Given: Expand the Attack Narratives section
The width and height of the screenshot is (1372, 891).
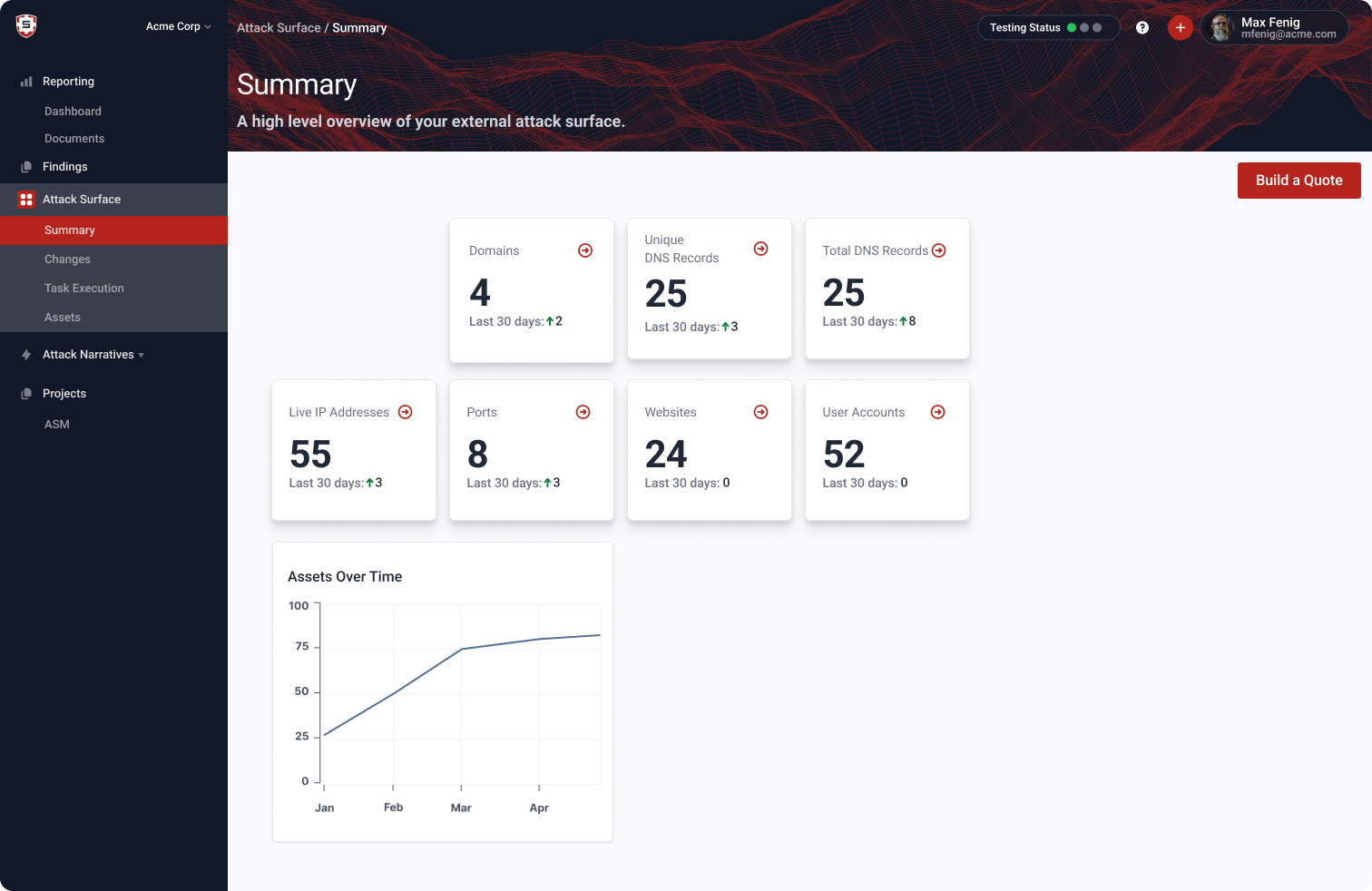Looking at the screenshot, I should 91,355.
